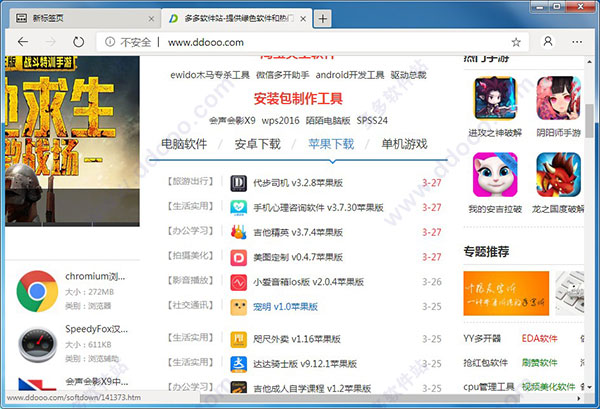Click the 美图定制 app icon

pyautogui.click(x=238, y=257)
